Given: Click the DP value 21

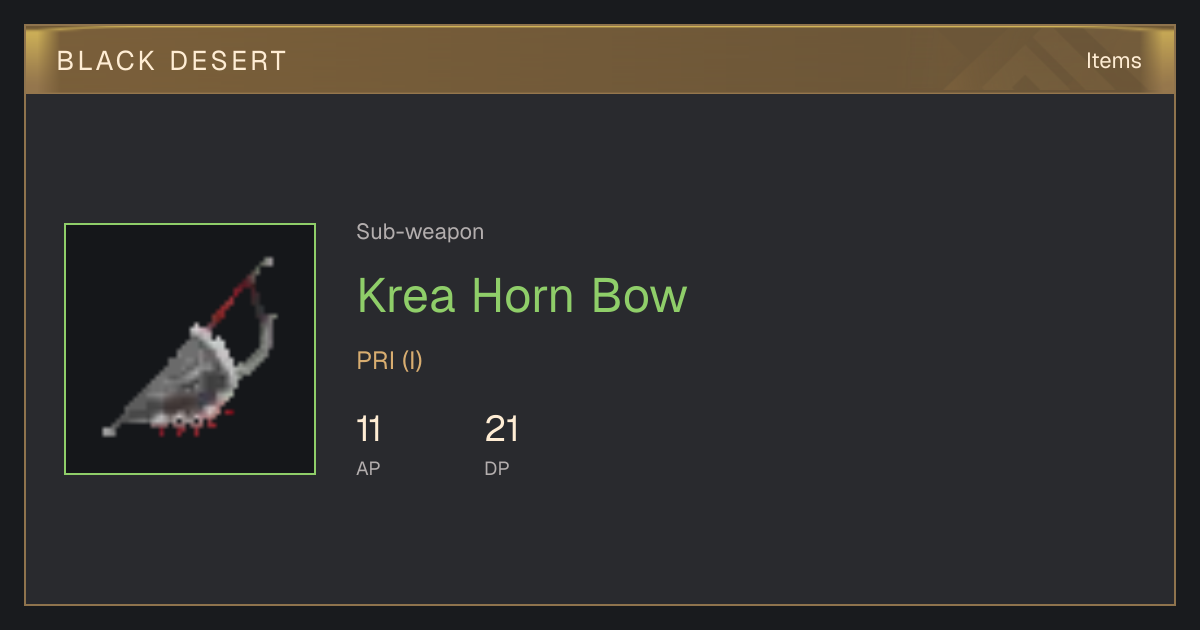Looking at the screenshot, I should [x=502, y=430].
